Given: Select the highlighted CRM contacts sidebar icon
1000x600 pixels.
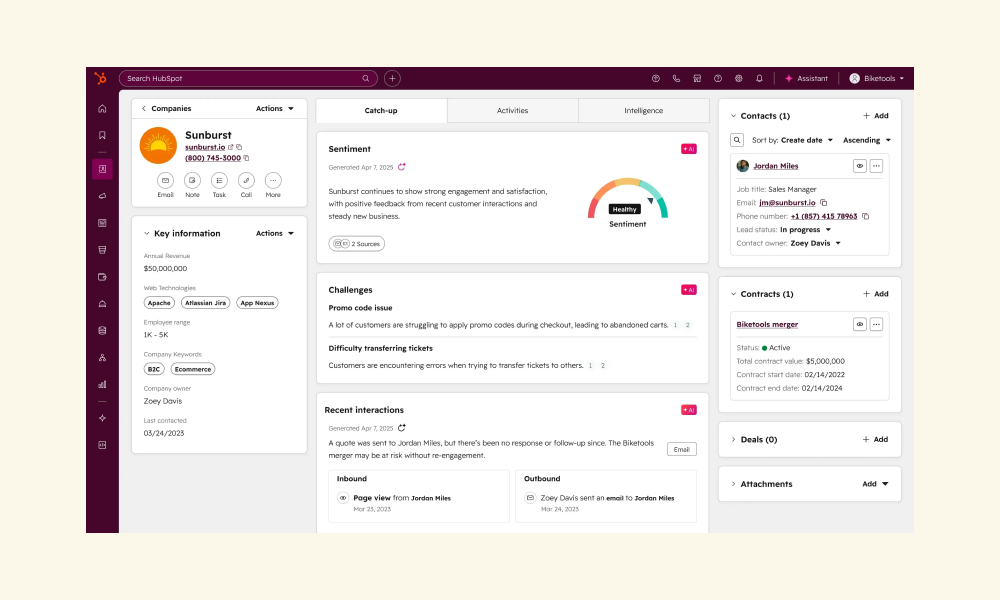Looking at the screenshot, I should [102, 169].
